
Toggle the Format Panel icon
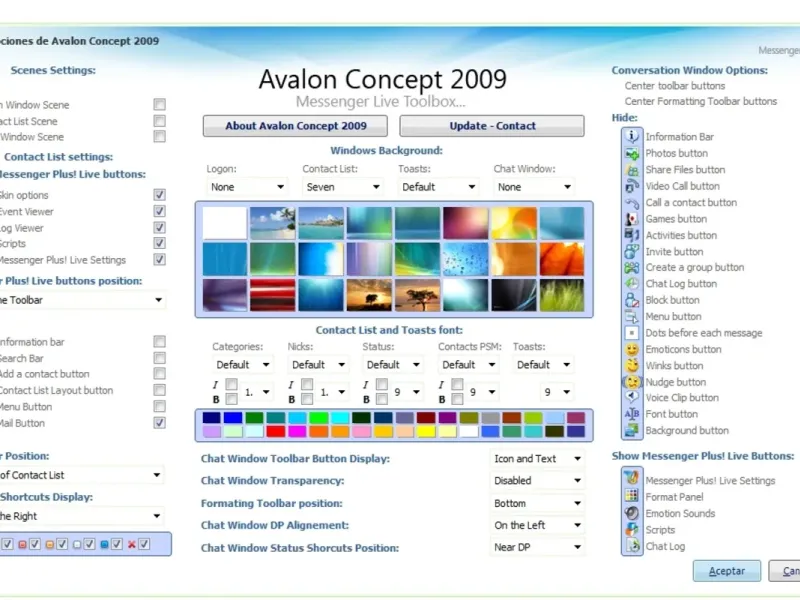[632, 495]
